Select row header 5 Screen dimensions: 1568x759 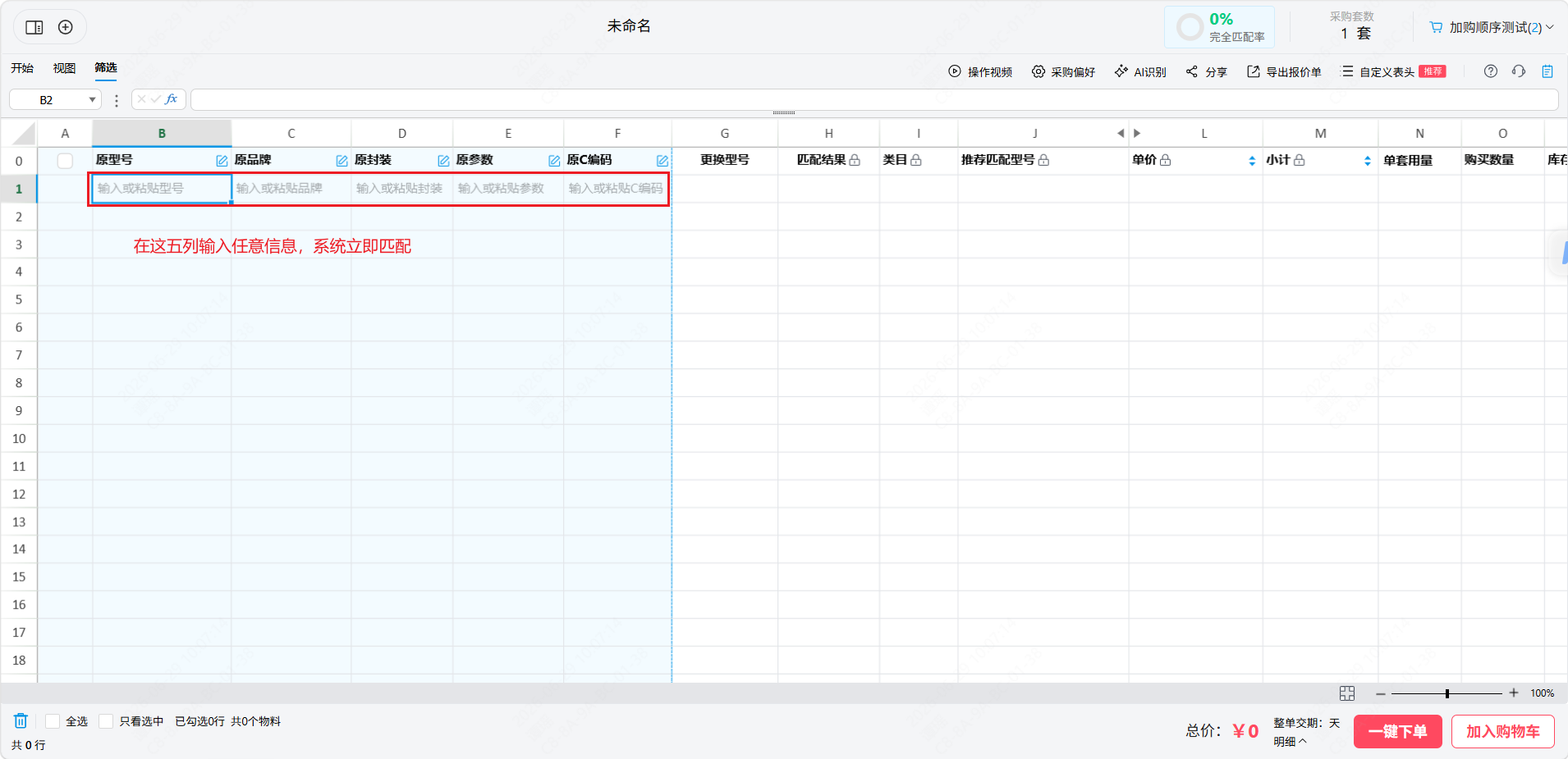(19, 299)
